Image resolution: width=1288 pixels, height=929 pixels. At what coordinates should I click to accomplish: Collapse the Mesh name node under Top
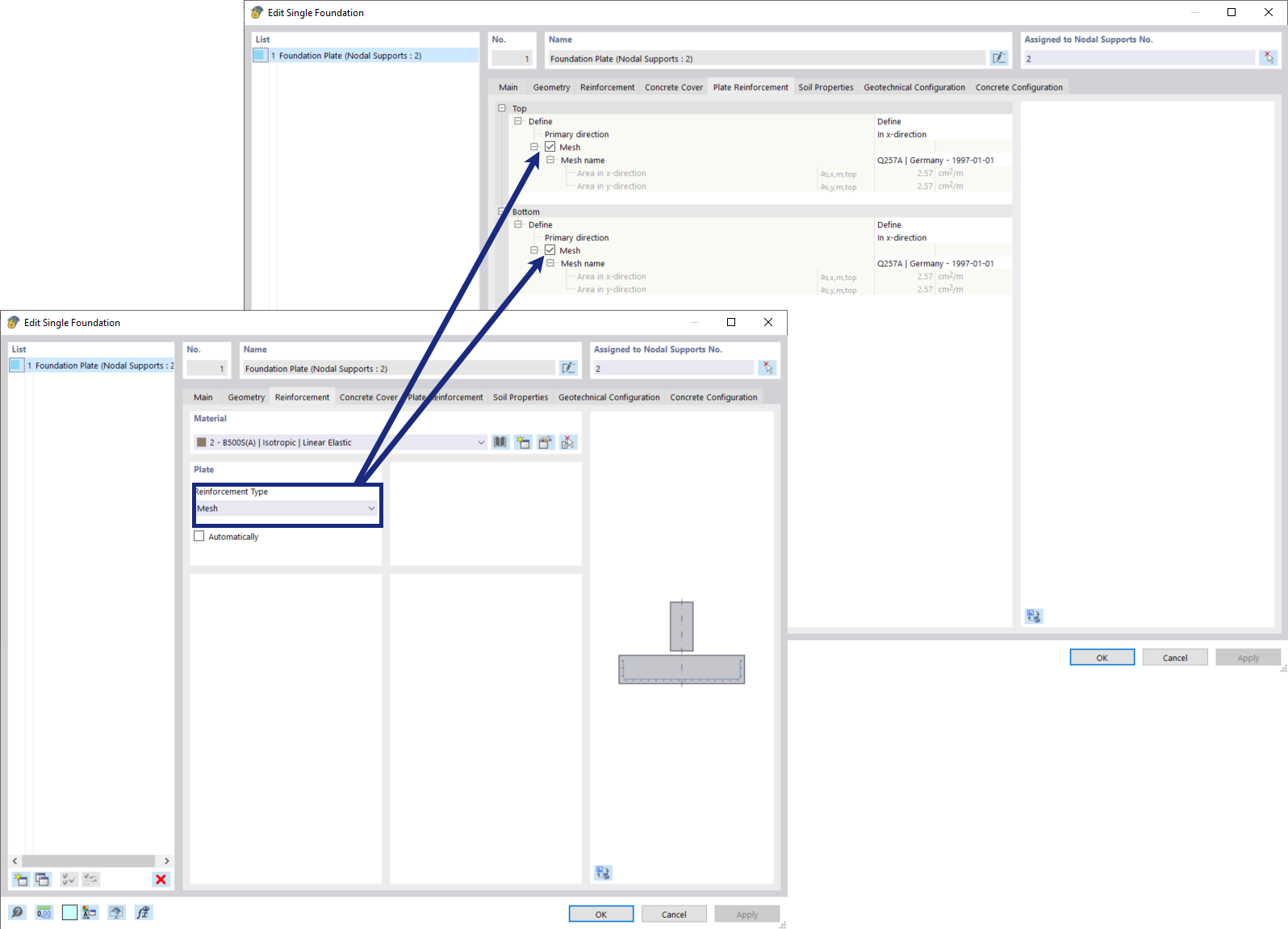(550, 160)
